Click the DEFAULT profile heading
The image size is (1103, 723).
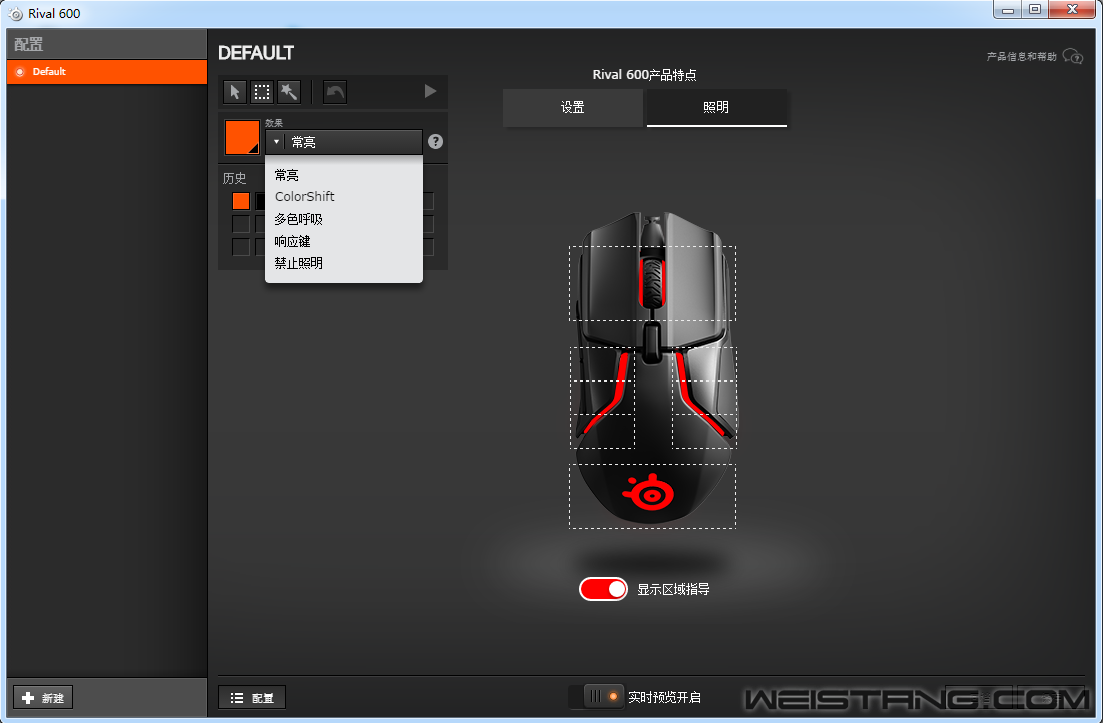point(256,53)
